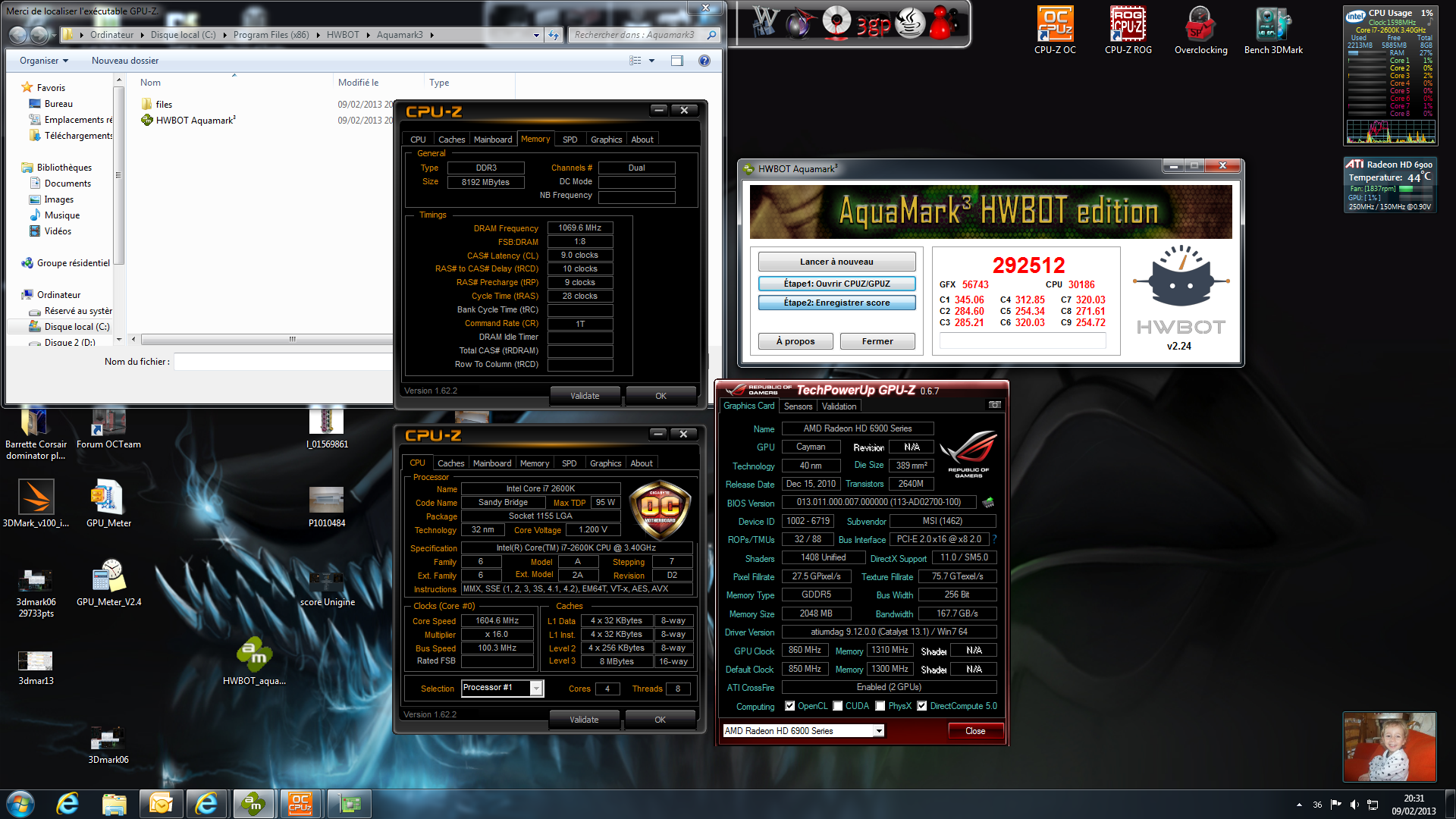Image resolution: width=1456 pixels, height=819 pixels.
Task: Click the child photo gadget thumbnail
Action: [1389, 746]
